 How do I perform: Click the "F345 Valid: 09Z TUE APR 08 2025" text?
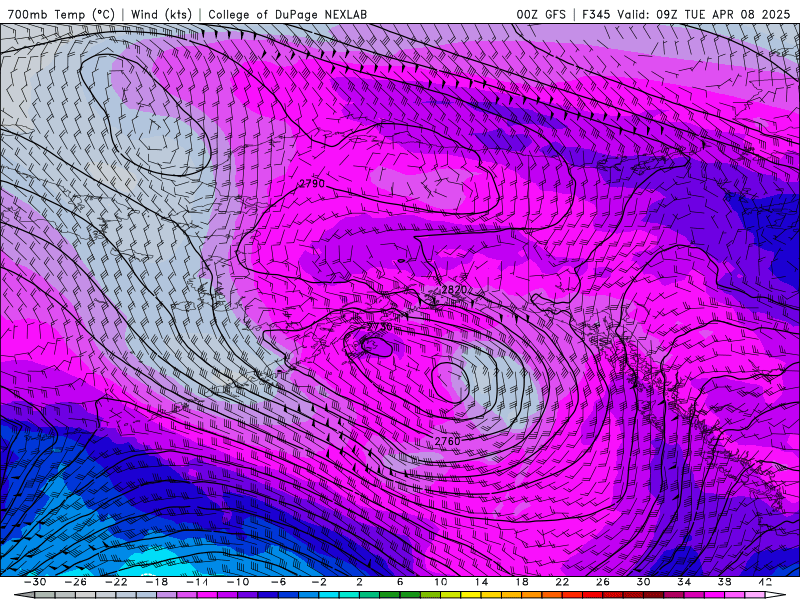686,14
